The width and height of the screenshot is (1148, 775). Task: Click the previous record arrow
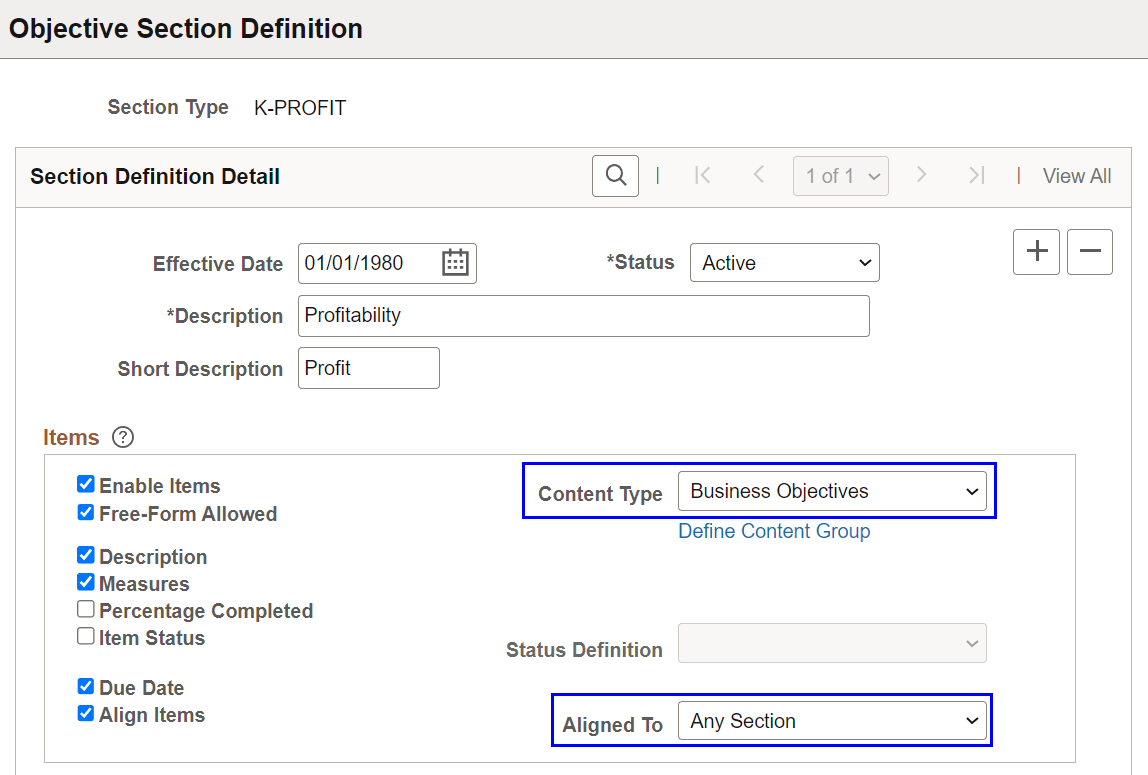click(759, 175)
